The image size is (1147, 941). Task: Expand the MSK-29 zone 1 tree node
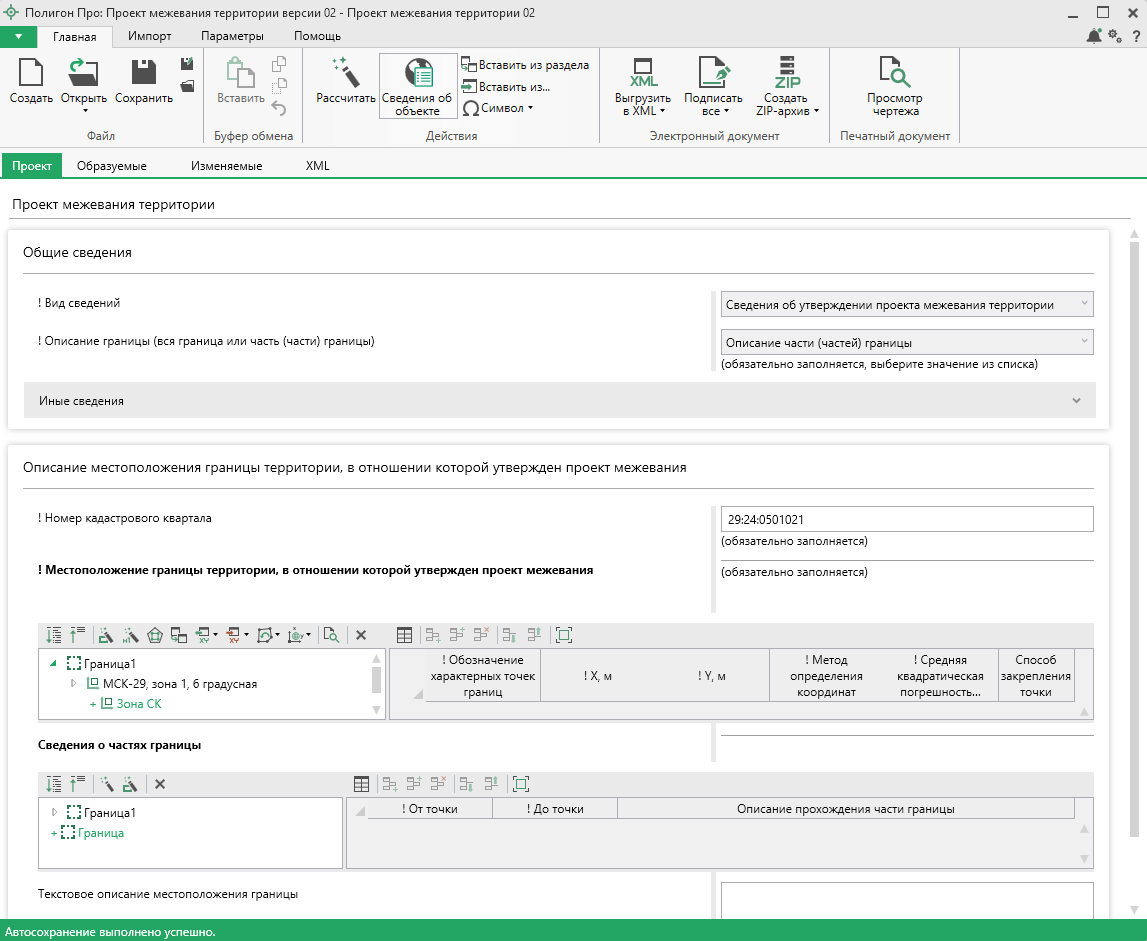tap(73, 684)
